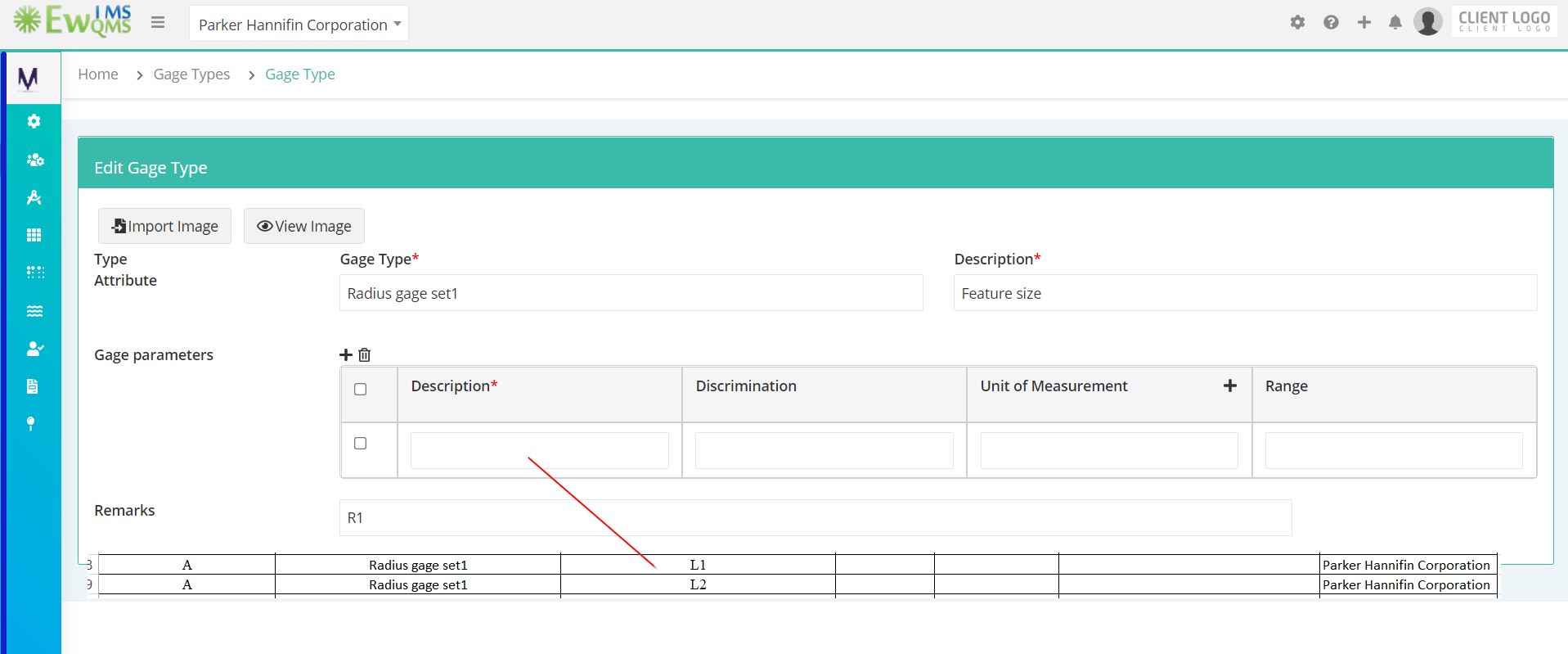Edit the Gage Type field
This screenshot has width=1568, height=654.
631,293
